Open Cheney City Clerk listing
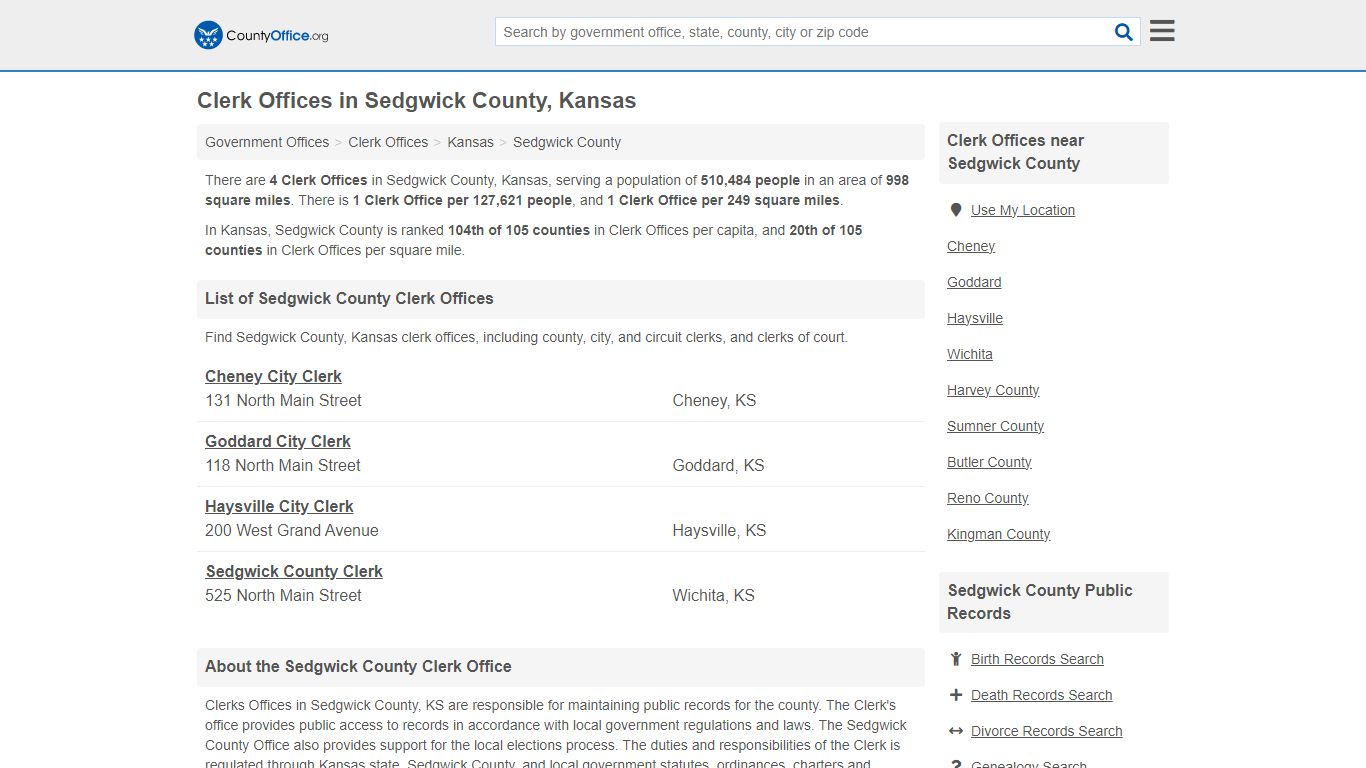The image size is (1366, 768). 273,376
